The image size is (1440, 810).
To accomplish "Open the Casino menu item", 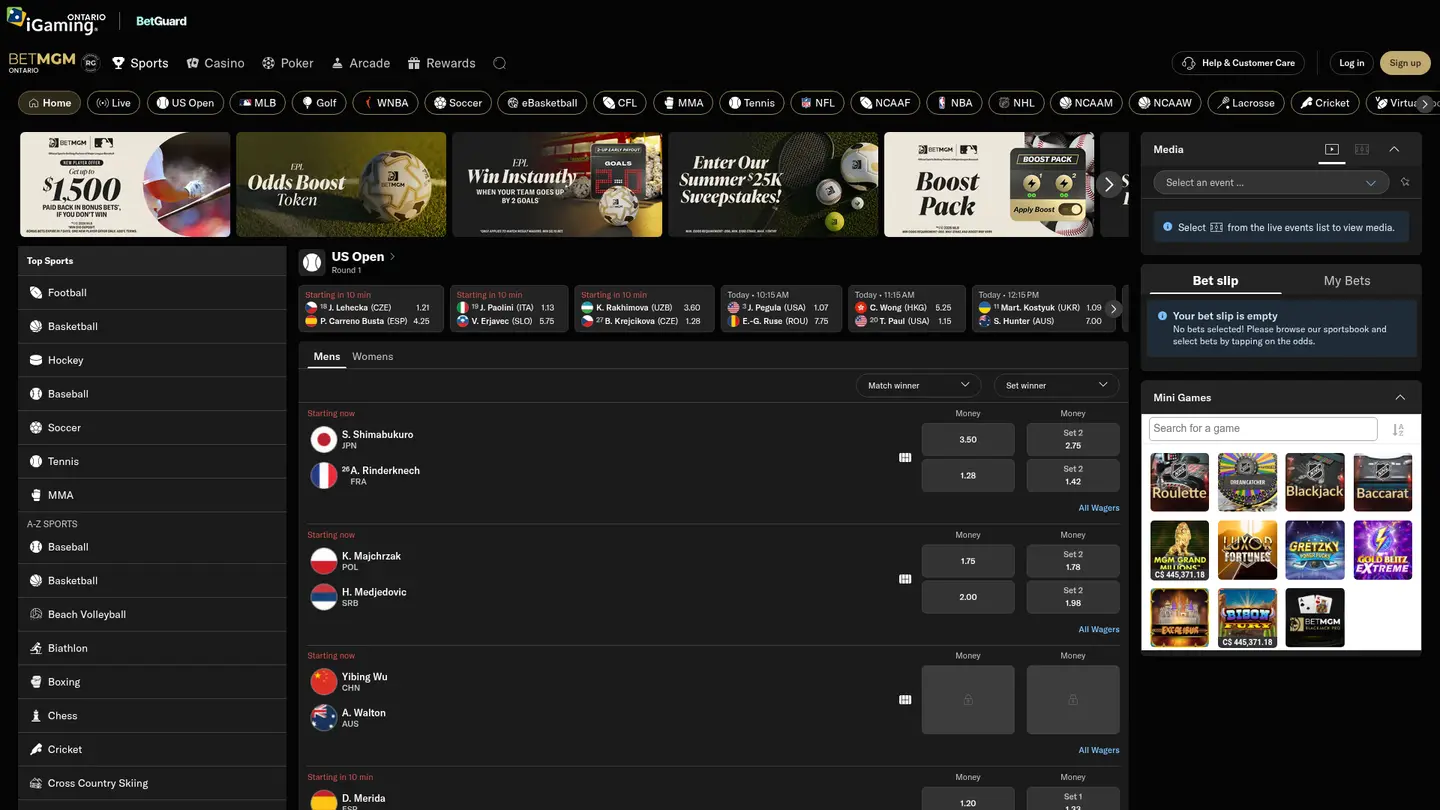I will pyautogui.click(x=215, y=63).
